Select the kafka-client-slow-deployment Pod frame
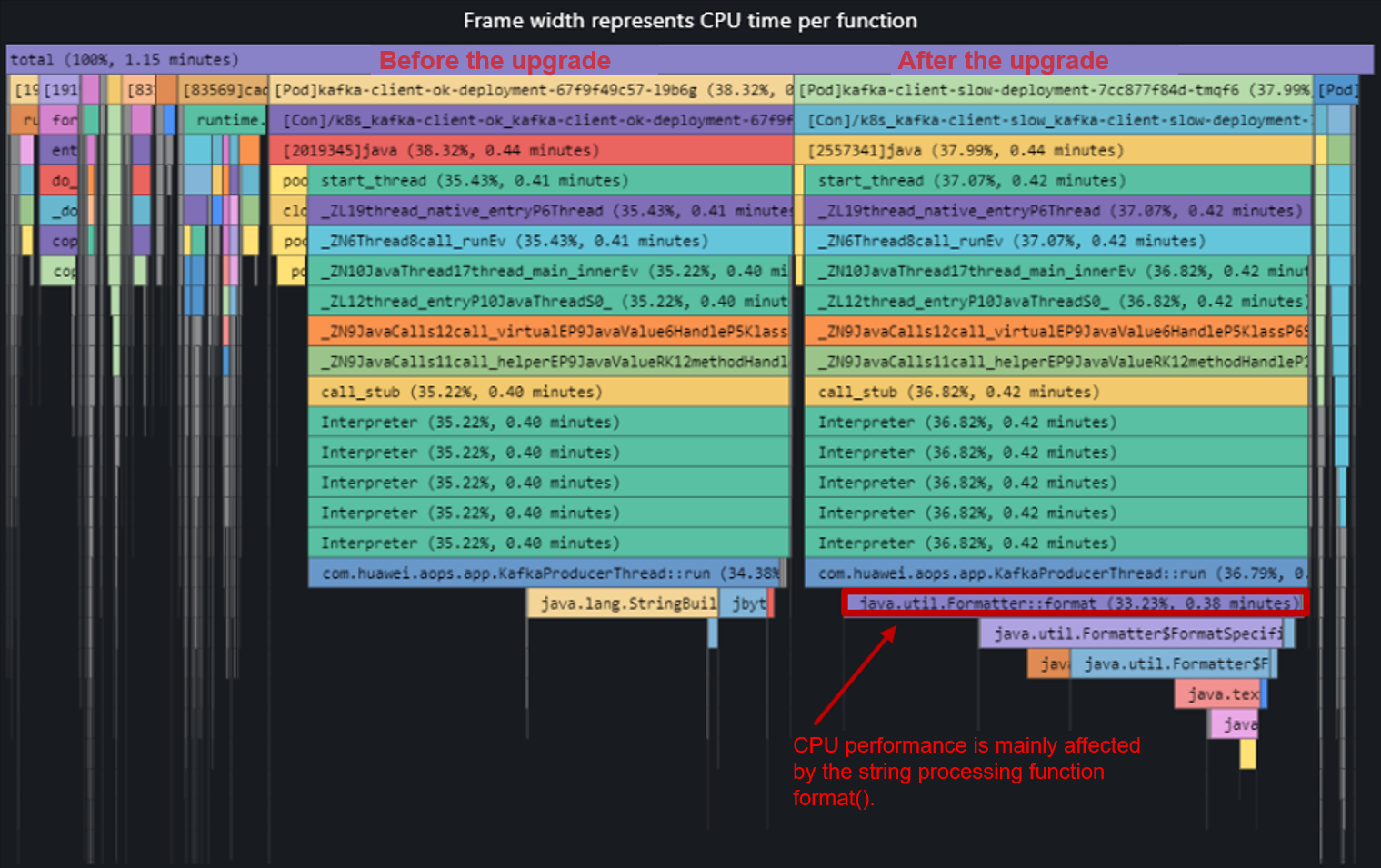Image resolution: width=1381 pixels, height=868 pixels. point(1053,90)
